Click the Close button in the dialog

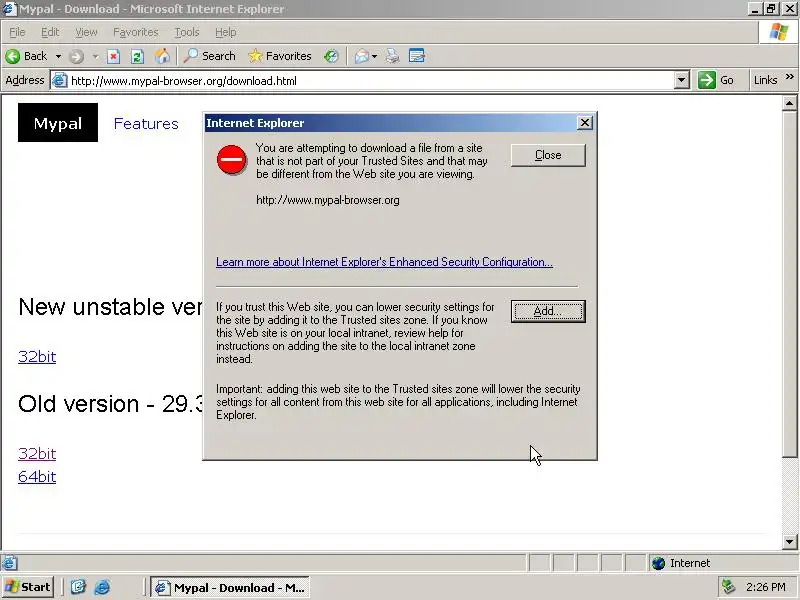pyautogui.click(x=548, y=155)
